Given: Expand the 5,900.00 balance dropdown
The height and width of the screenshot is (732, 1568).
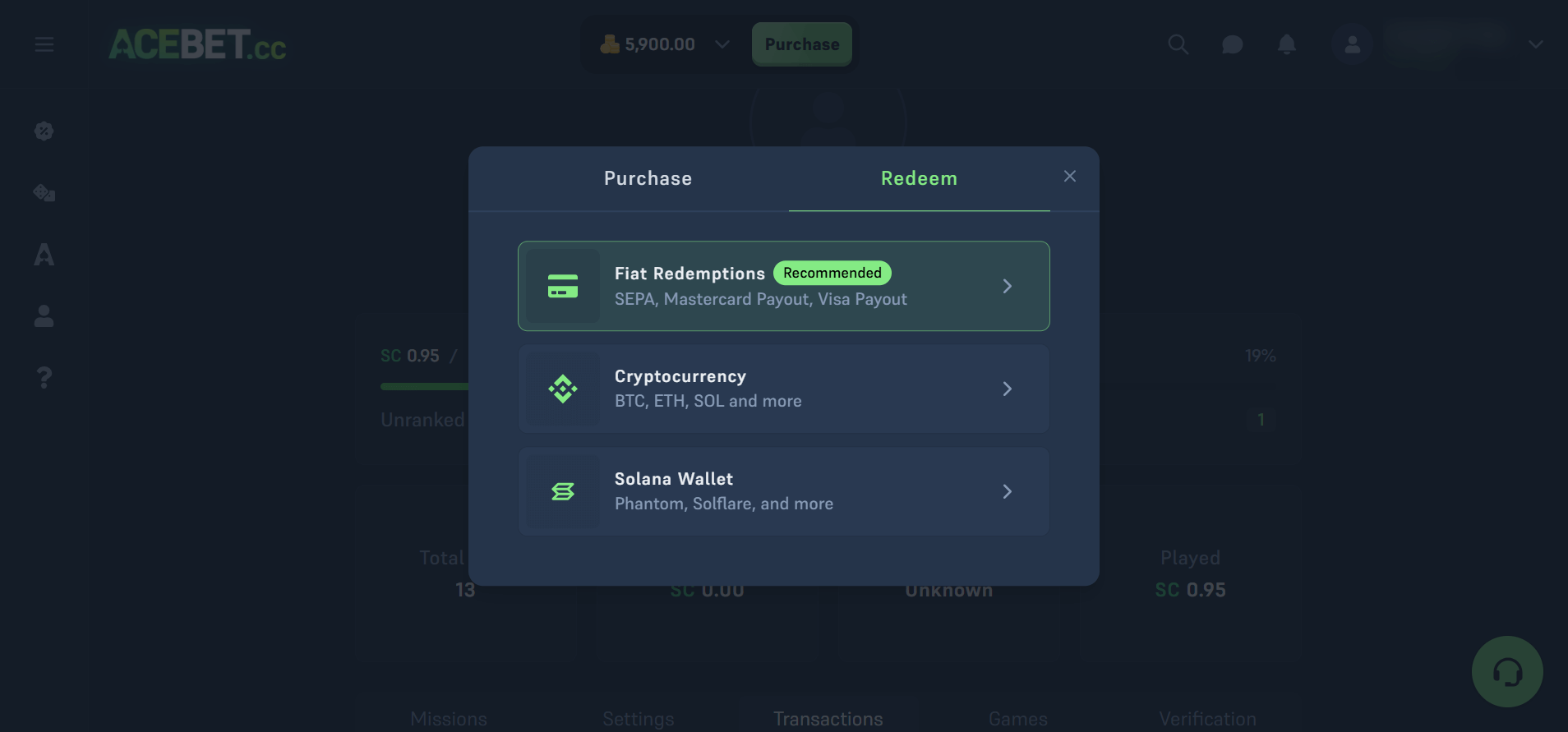Looking at the screenshot, I should pyautogui.click(x=722, y=44).
